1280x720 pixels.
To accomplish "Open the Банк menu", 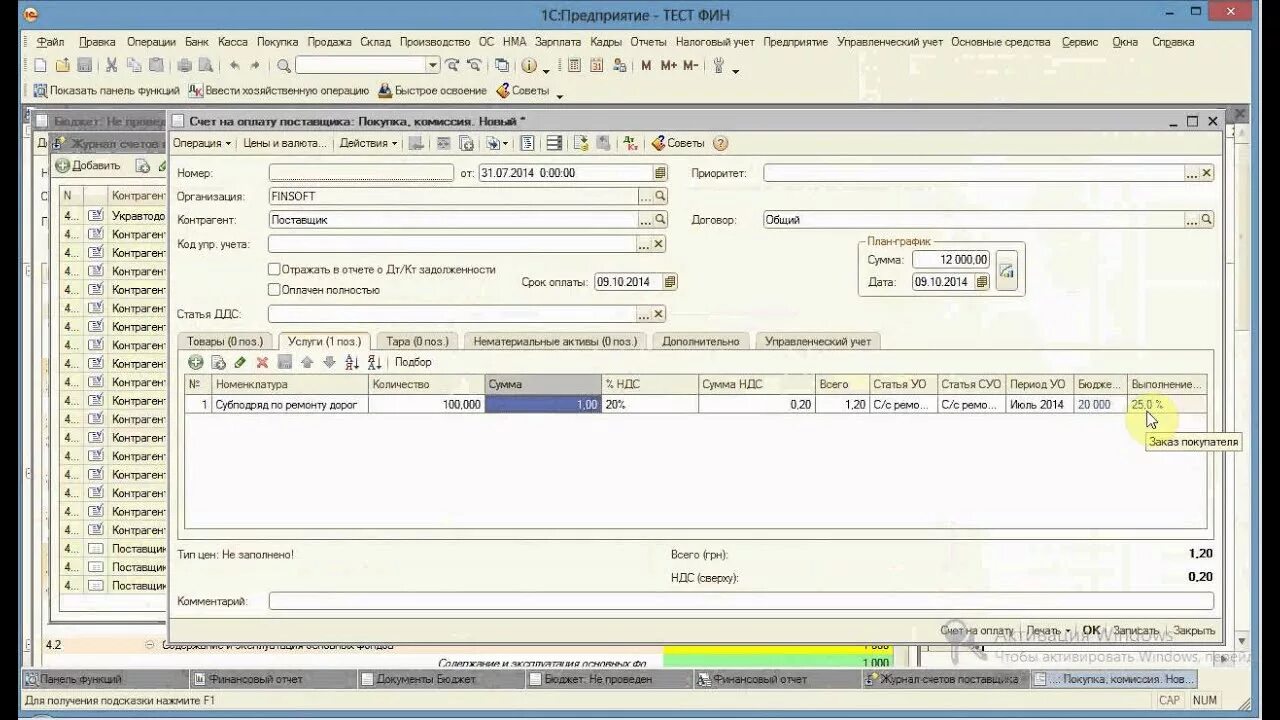I will coord(196,42).
